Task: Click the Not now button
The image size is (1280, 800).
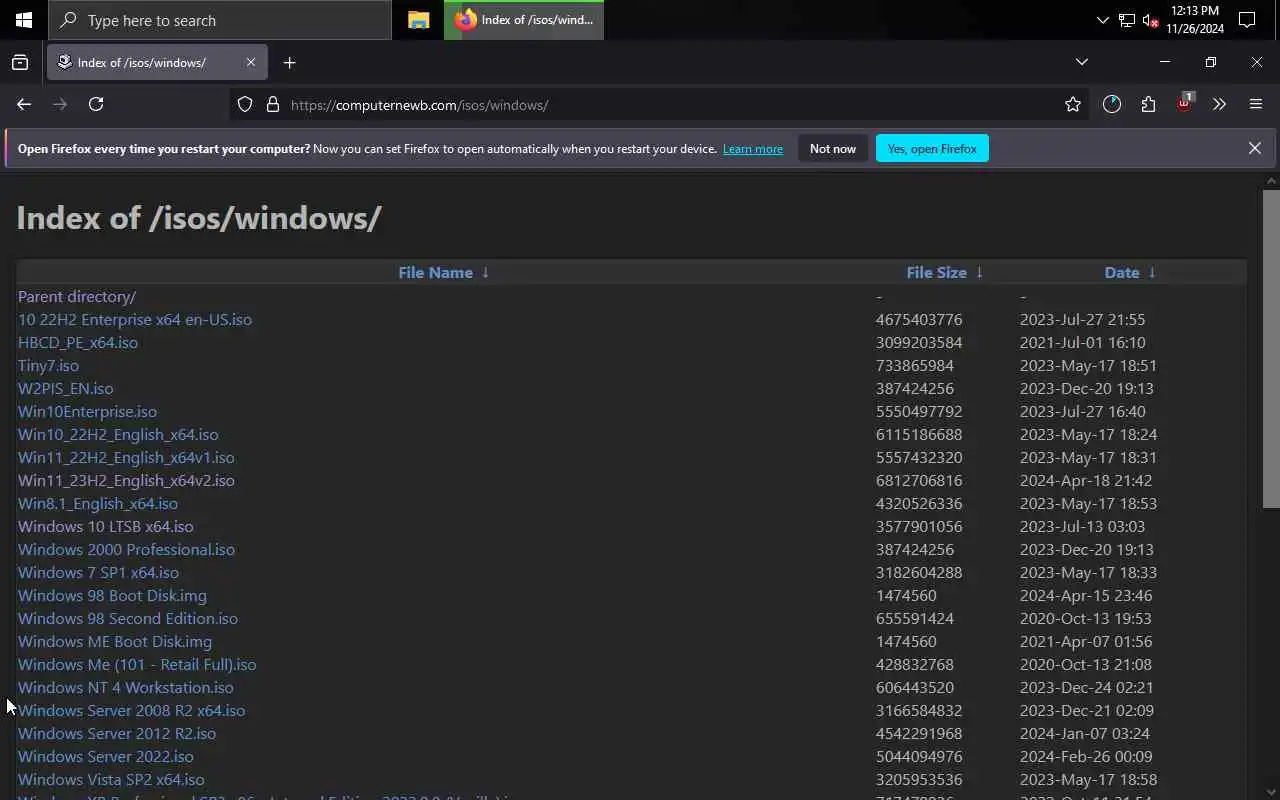Action: click(833, 149)
